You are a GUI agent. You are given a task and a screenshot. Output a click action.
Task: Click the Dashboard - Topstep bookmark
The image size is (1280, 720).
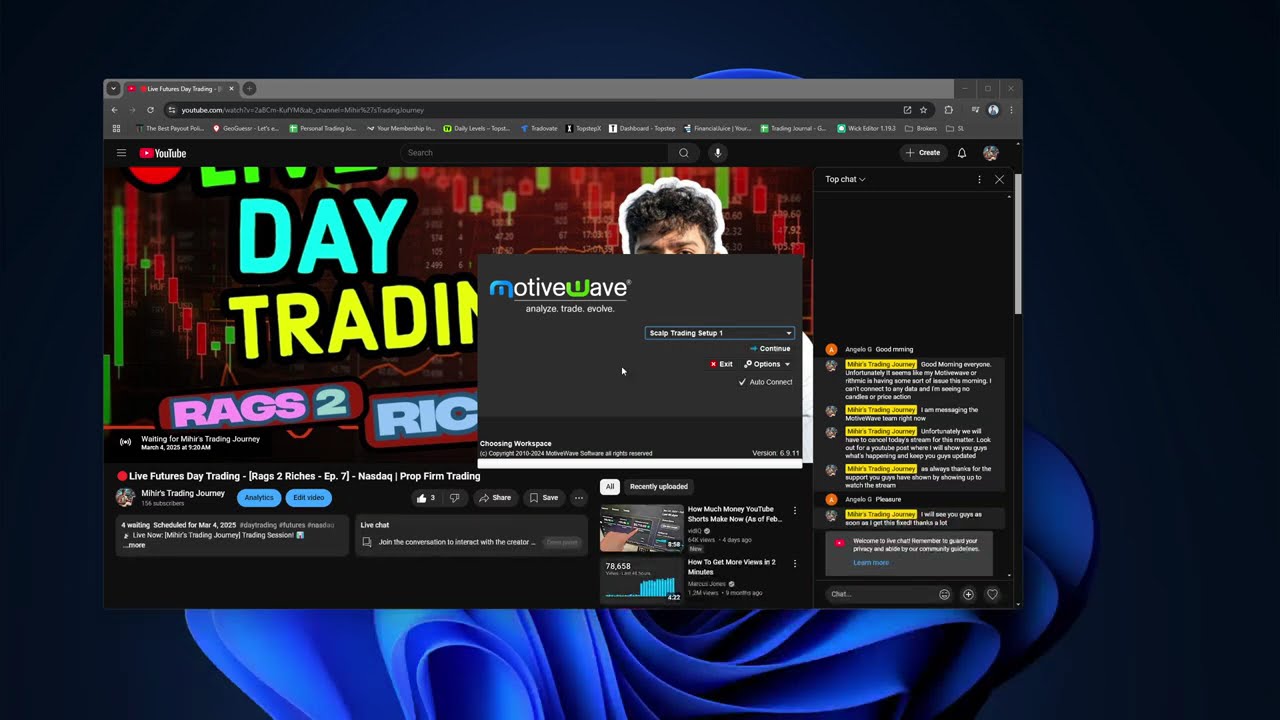tap(641, 128)
